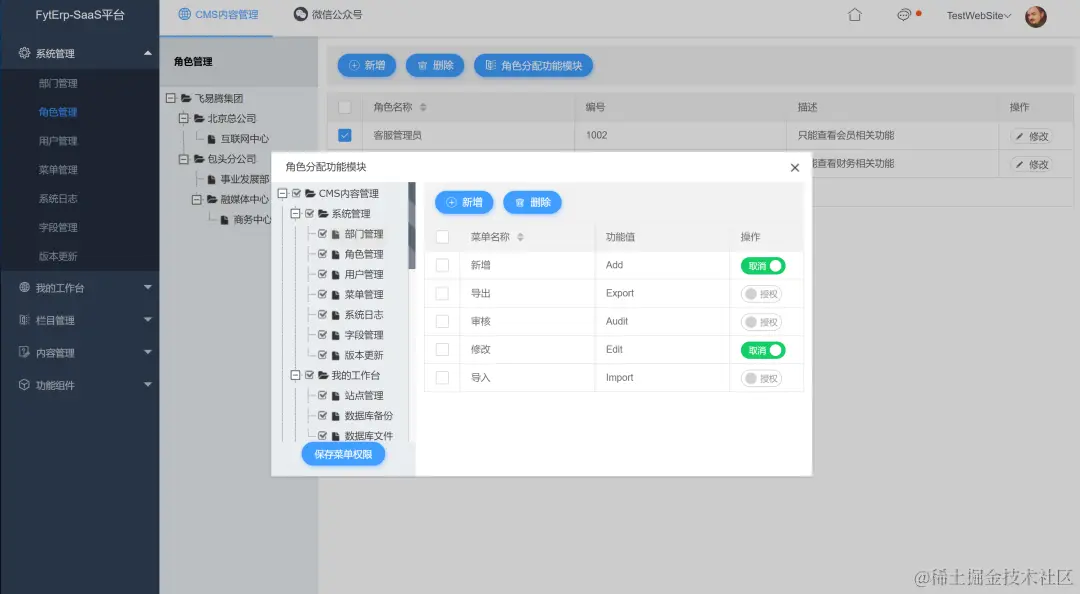Click the 保存菜单权限 button
This screenshot has width=1080, height=594.
click(x=341, y=454)
